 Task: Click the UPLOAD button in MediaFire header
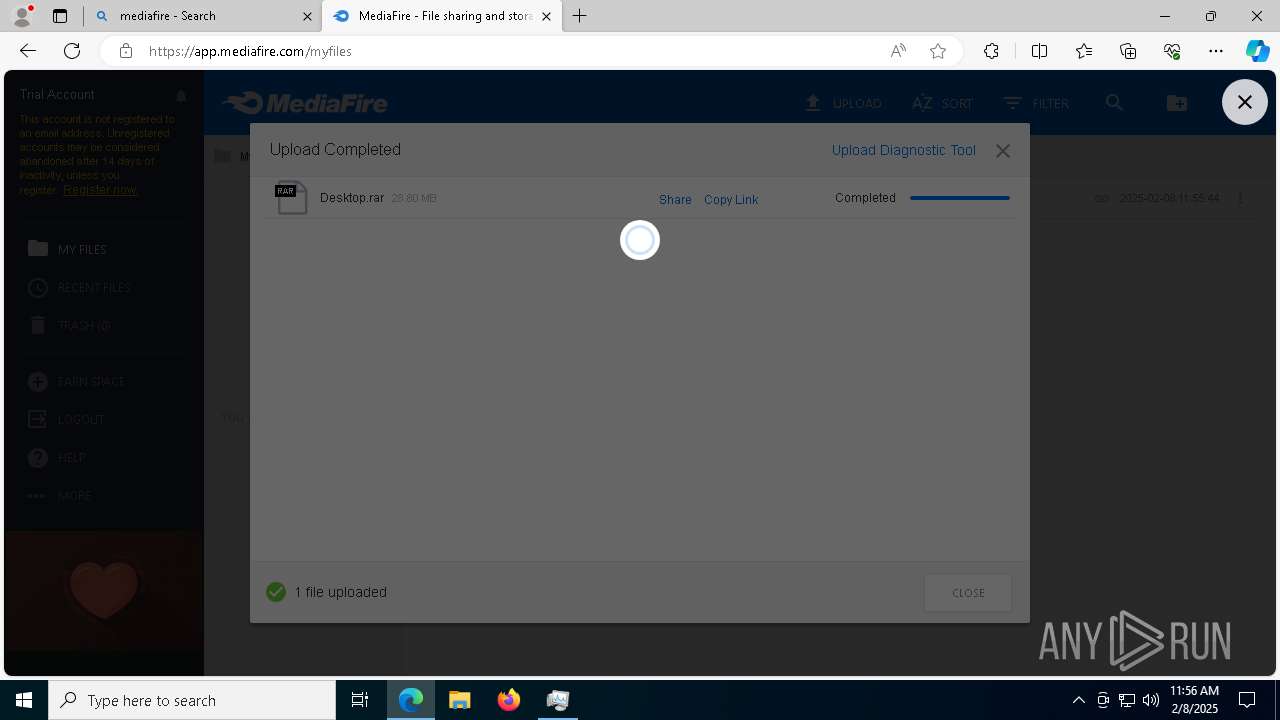pyautogui.click(x=843, y=103)
